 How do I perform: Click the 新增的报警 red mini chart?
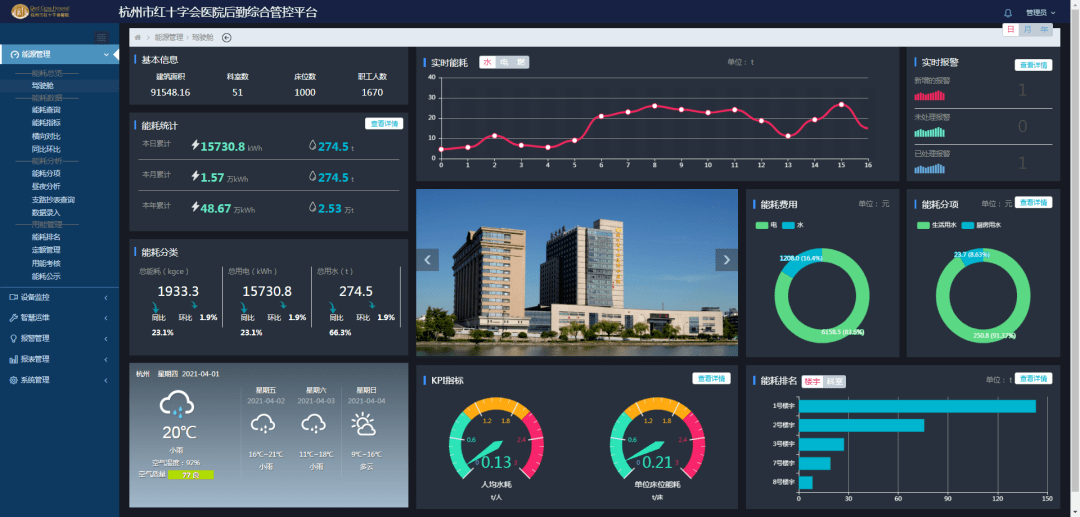click(930, 96)
